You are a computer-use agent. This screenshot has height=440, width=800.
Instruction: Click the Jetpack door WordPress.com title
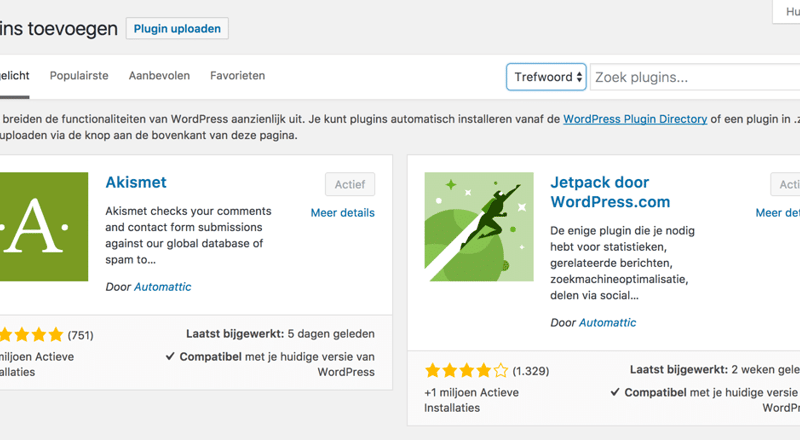pyautogui.click(x=610, y=192)
